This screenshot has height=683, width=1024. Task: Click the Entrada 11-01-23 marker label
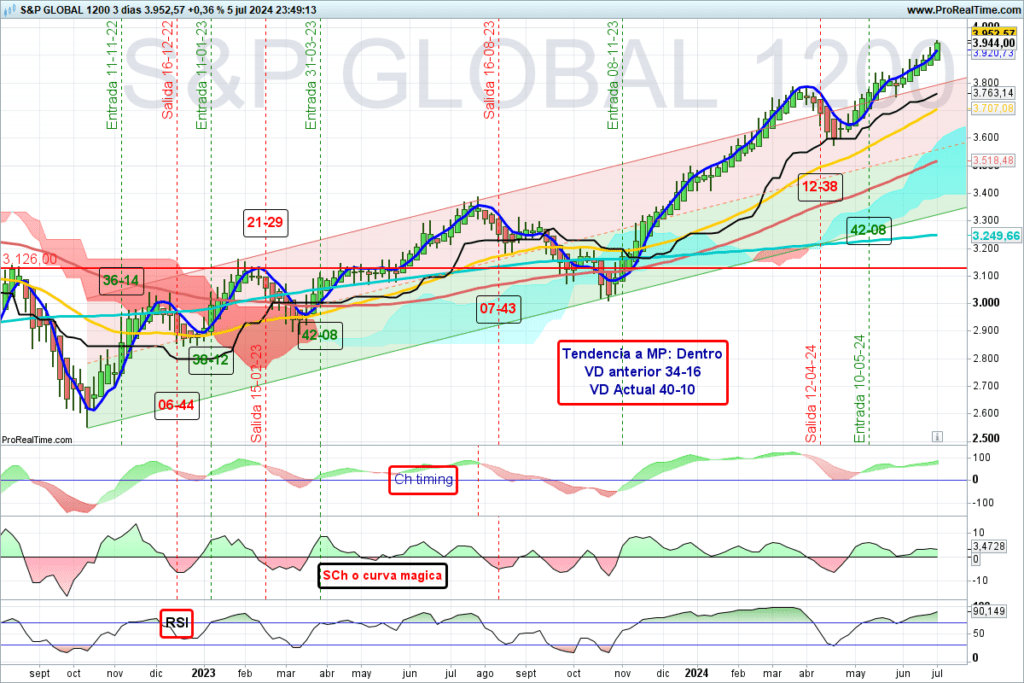[x=202, y=75]
